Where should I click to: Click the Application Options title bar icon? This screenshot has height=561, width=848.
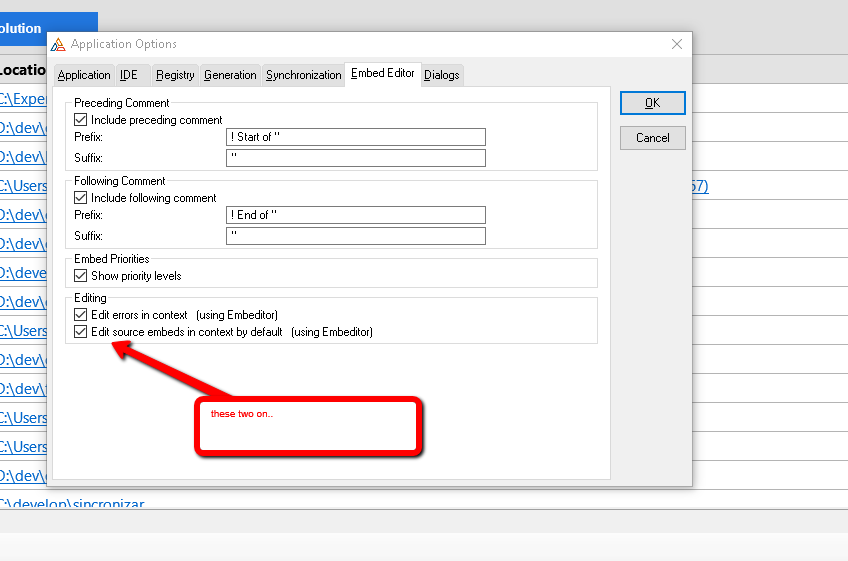tap(59, 44)
